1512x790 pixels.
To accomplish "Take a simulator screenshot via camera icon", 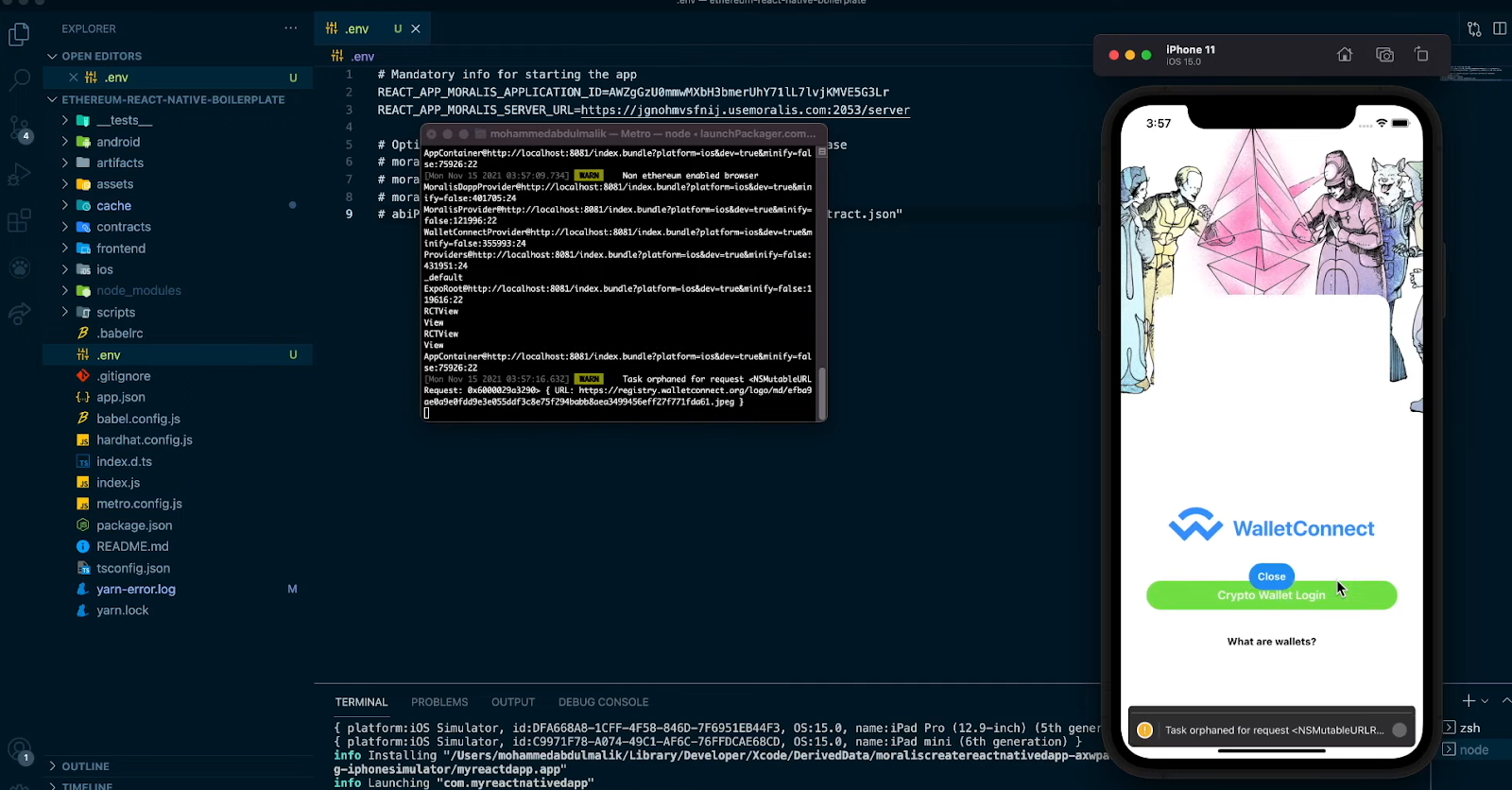I will coord(1384,55).
